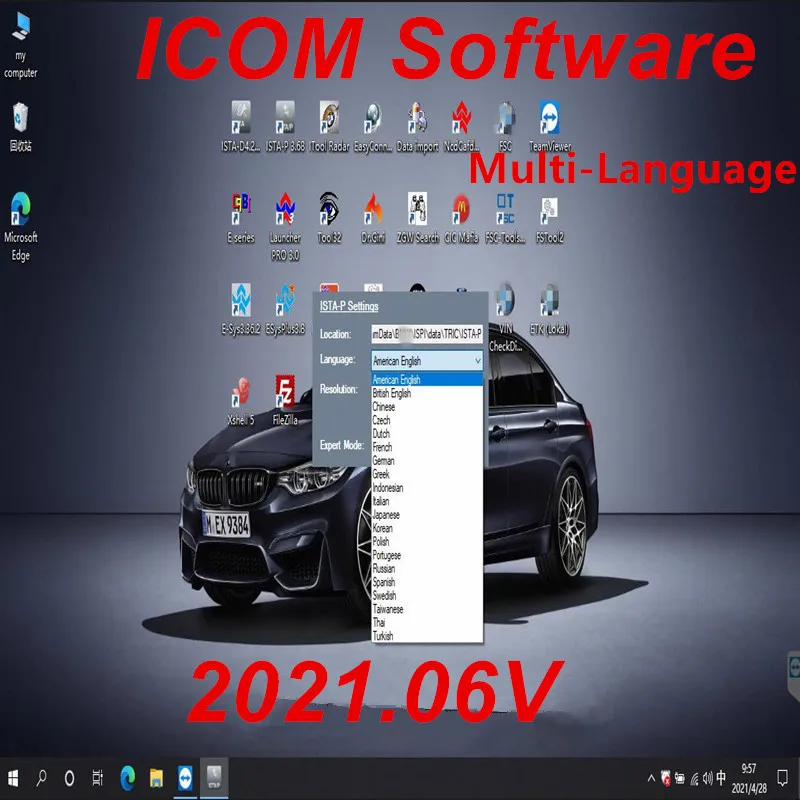Viewport: 800px width, 800px height.
Task: Click the Location path input field
Action: click(x=427, y=334)
